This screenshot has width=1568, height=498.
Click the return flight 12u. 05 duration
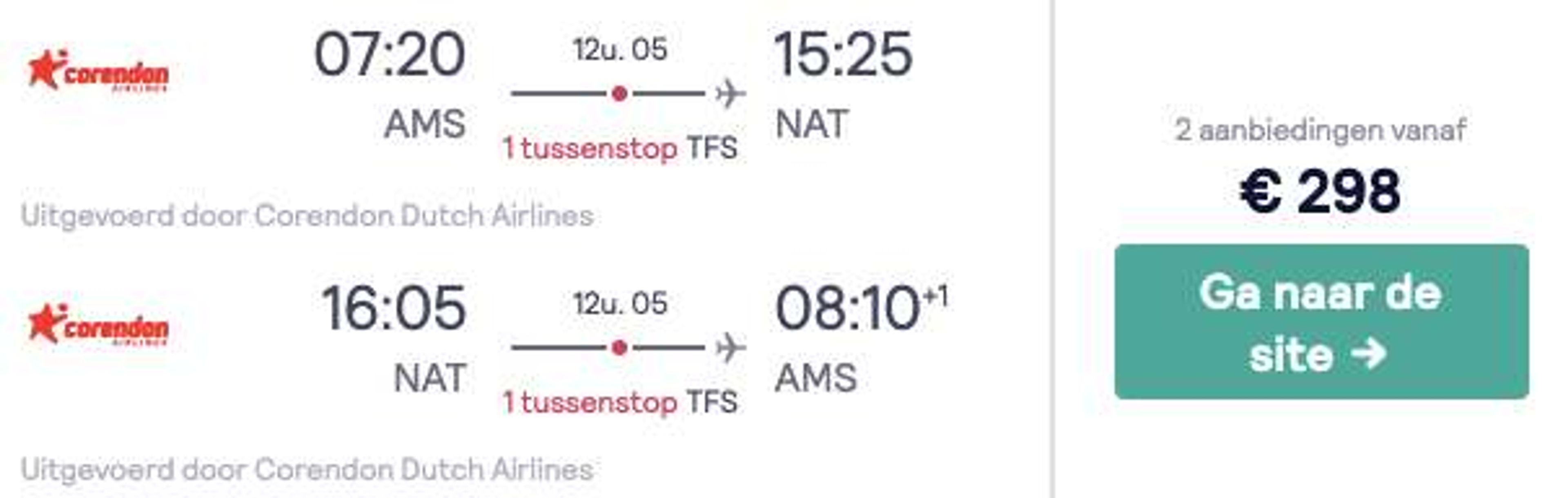620,303
